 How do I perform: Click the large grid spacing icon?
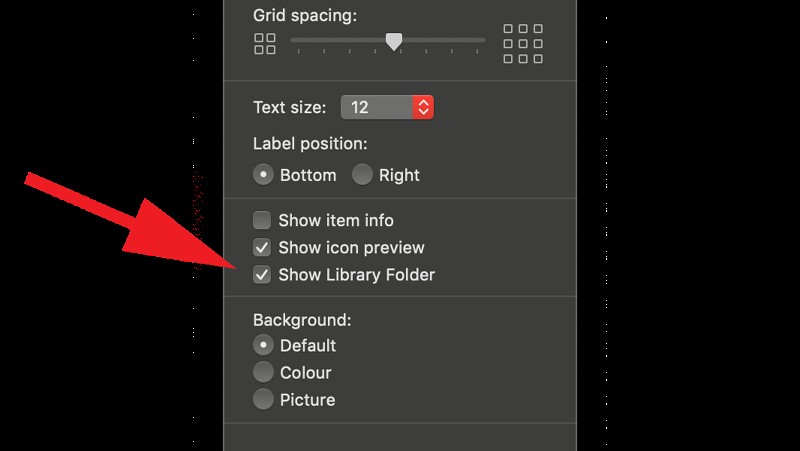tap(523, 44)
